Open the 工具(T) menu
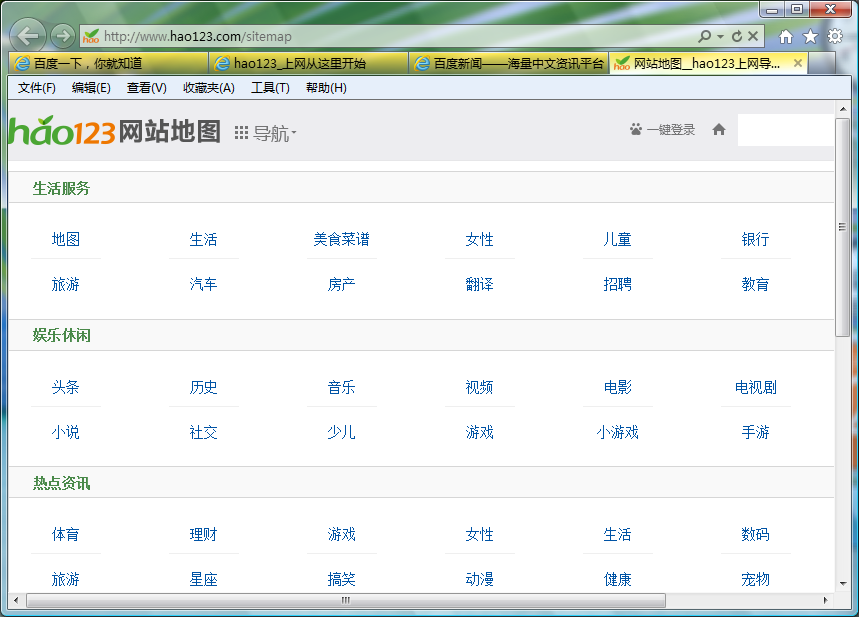The height and width of the screenshot is (617, 859). tap(270, 88)
